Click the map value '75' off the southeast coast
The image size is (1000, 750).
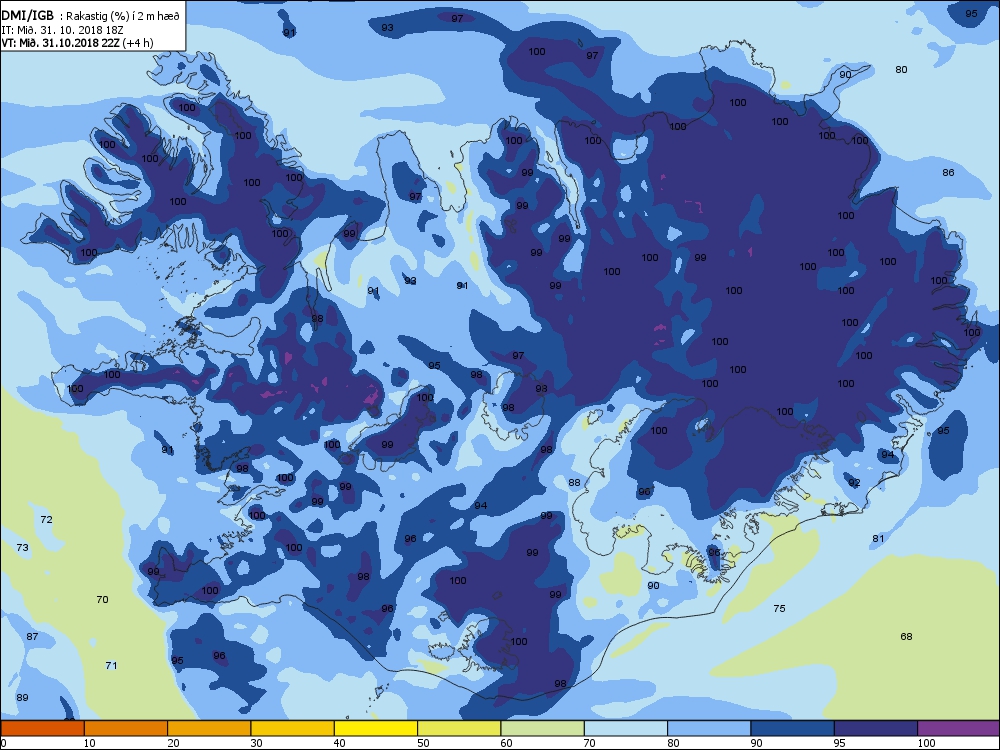click(x=779, y=609)
